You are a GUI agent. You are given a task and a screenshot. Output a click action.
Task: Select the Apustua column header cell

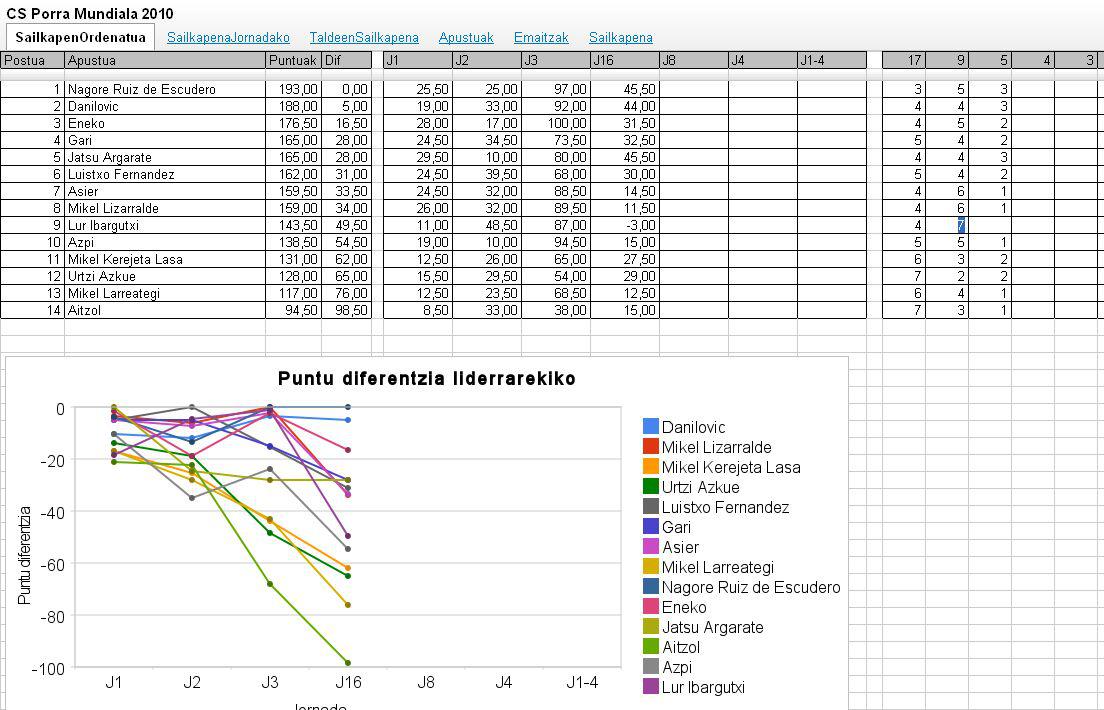[164, 60]
